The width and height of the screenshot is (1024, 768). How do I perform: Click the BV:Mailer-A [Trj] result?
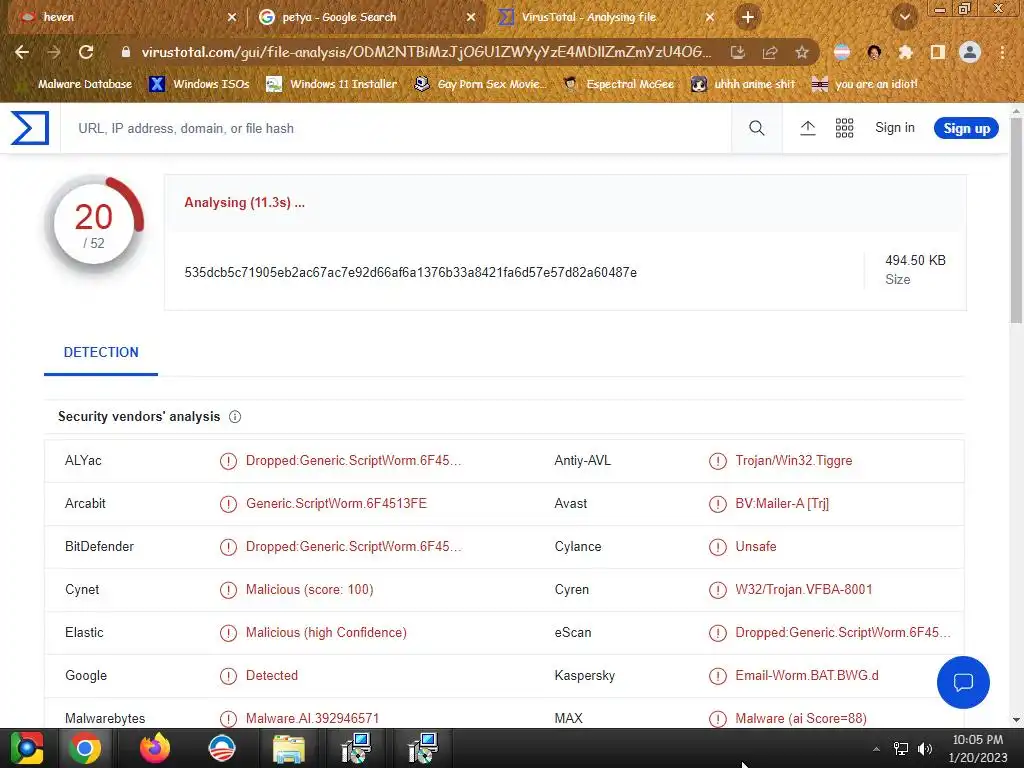coord(782,504)
